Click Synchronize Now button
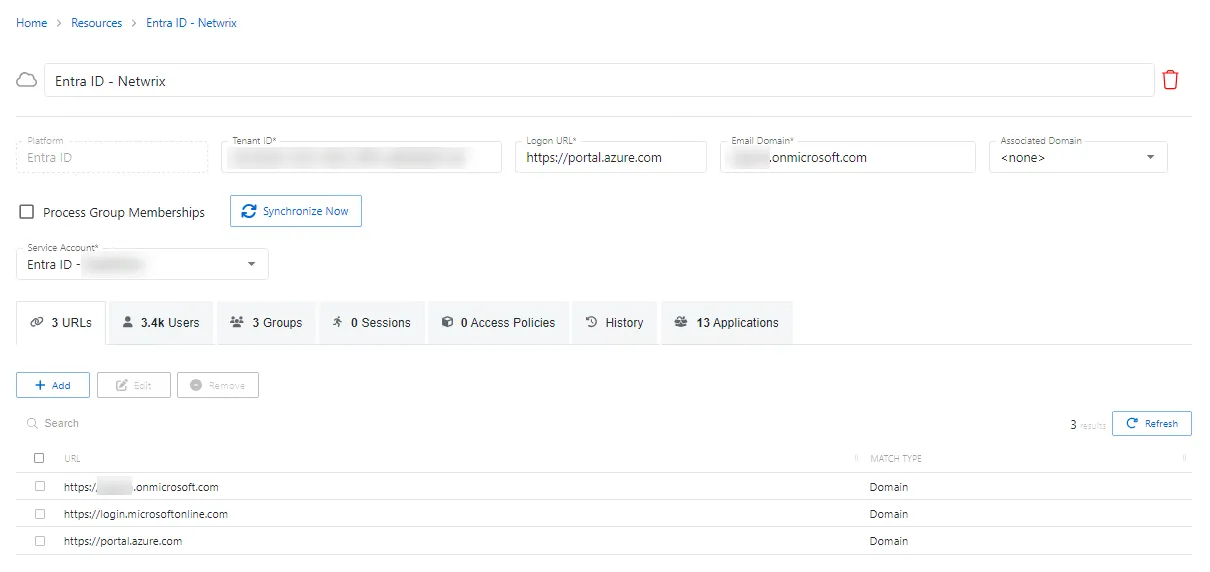The height and width of the screenshot is (572, 1210). point(296,211)
